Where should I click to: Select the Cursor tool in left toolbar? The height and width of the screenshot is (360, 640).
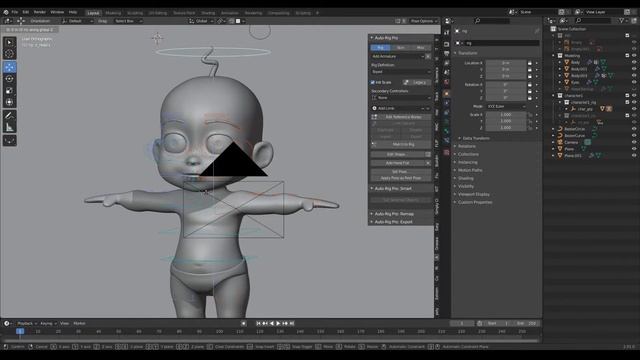(9, 54)
